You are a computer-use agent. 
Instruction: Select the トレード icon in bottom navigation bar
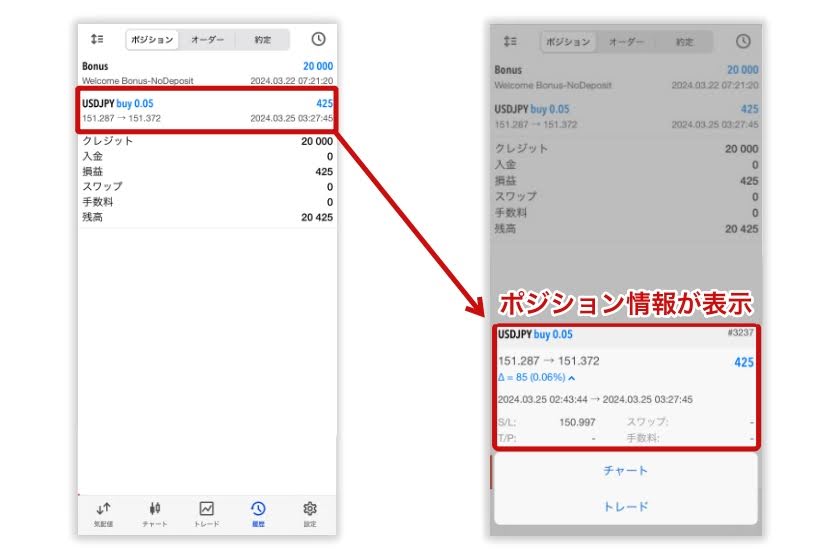point(207,512)
